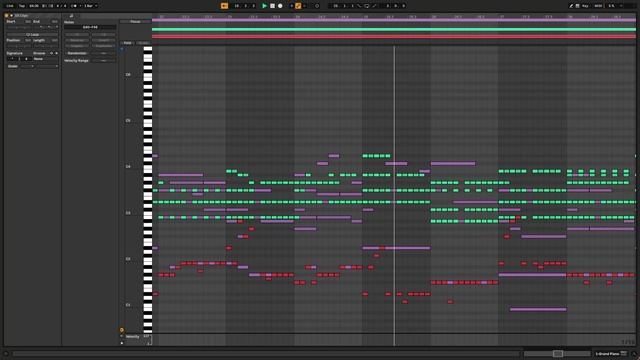
Task: Click the long purple note at C1 row
Action: (538, 309)
